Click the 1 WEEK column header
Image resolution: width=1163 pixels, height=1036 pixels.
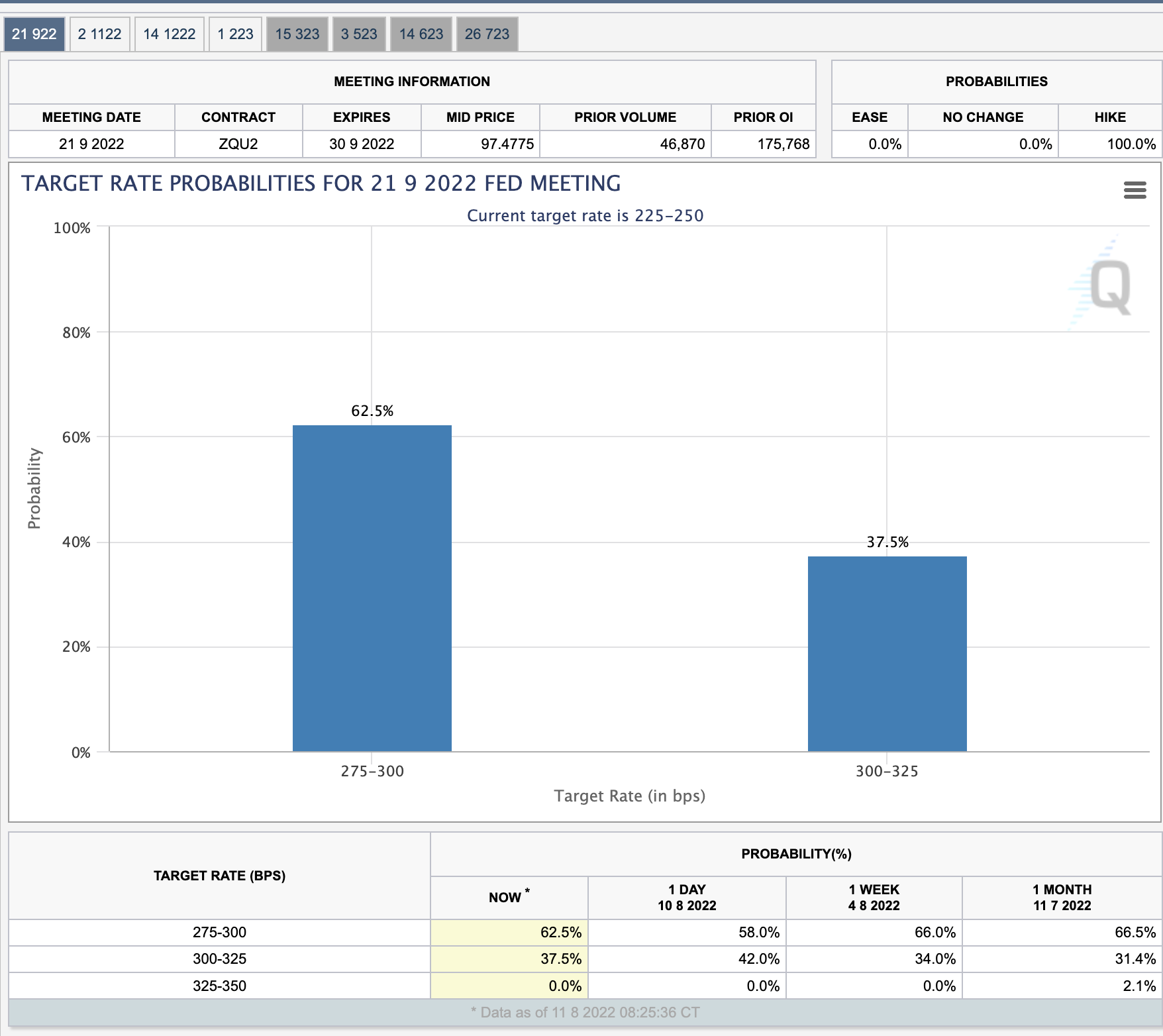[x=874, y=898]
